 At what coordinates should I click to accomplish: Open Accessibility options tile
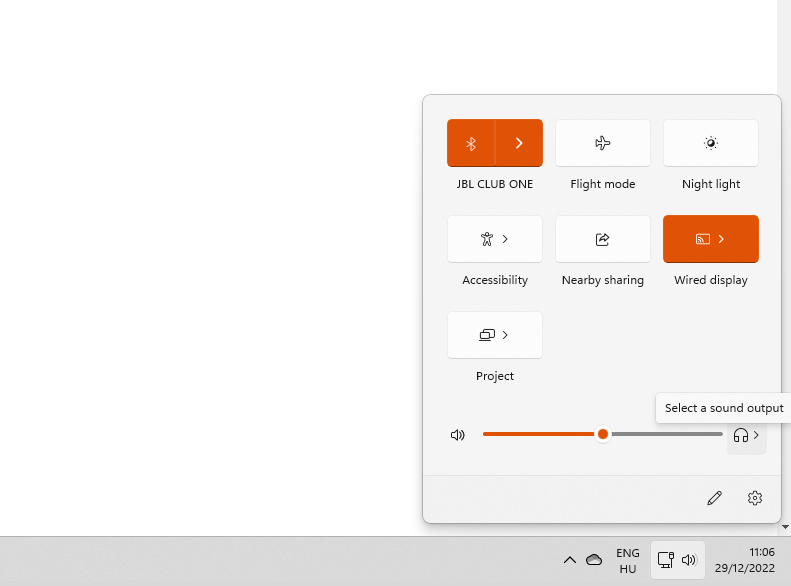(x=495, y=239)
